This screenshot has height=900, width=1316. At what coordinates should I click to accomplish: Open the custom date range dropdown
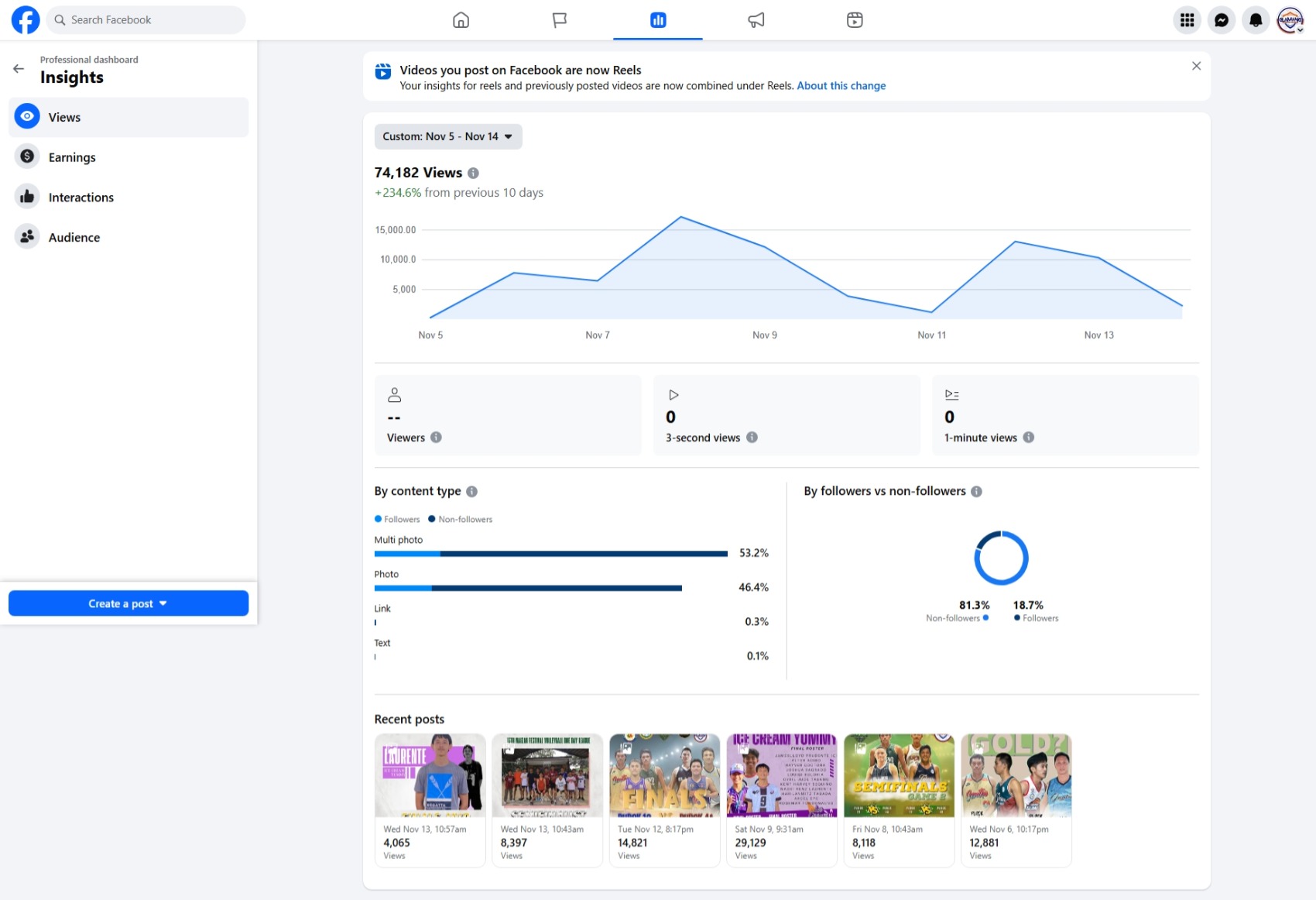click(x=448, y=136)
